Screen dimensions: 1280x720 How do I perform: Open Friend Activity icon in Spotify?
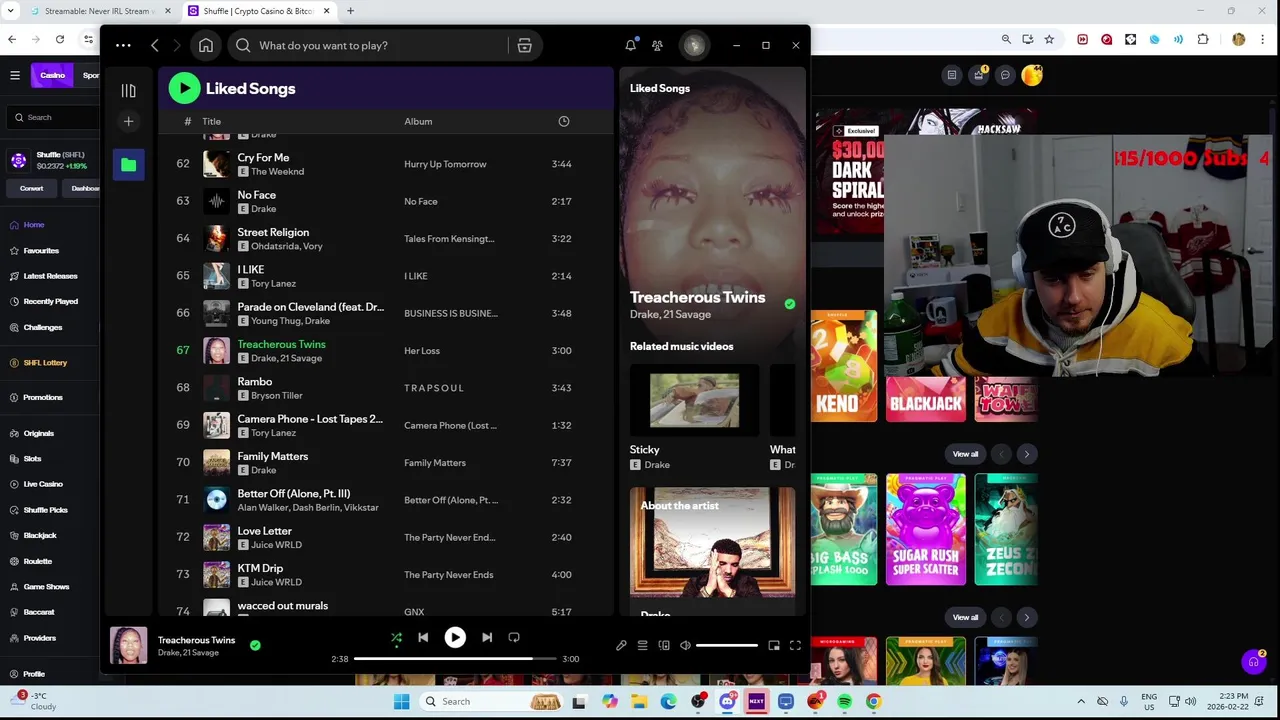(x=657, y=45)
